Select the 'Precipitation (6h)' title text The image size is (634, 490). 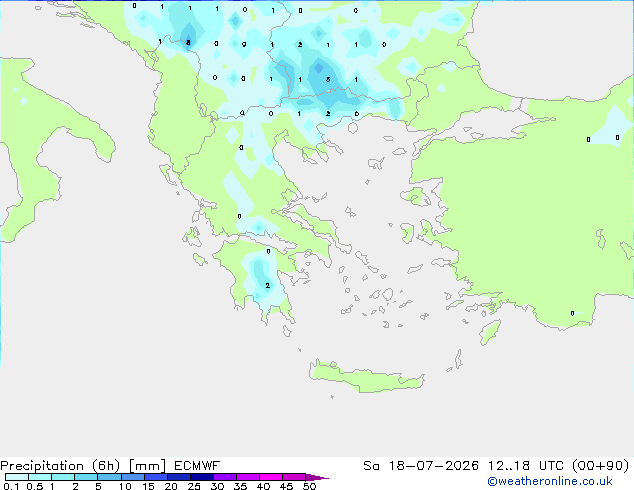click(x=60, y=466)
